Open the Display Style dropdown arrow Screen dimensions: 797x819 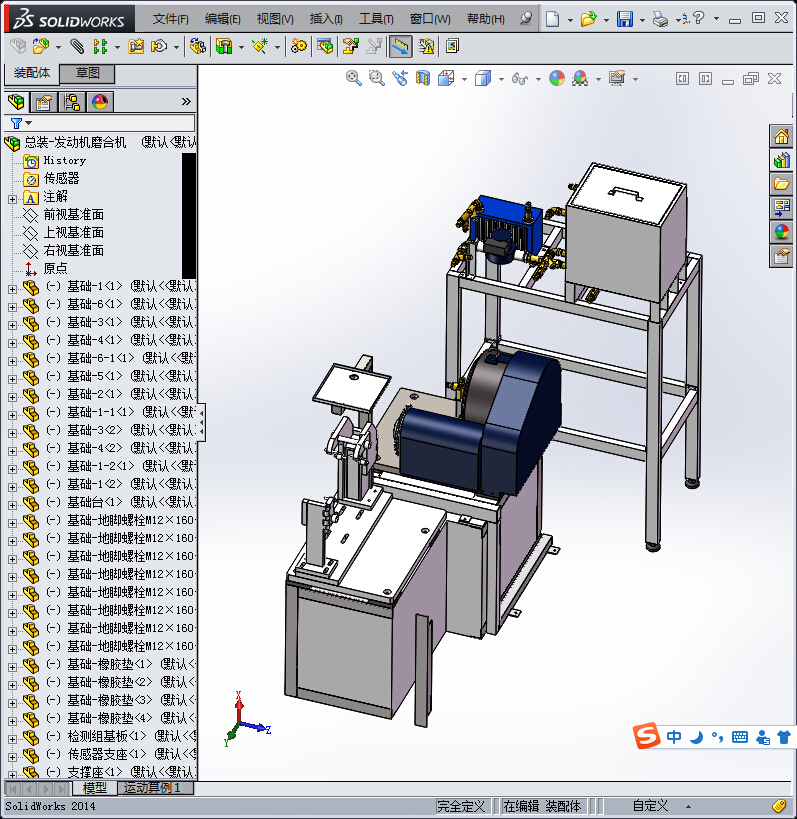pos(501,79)
